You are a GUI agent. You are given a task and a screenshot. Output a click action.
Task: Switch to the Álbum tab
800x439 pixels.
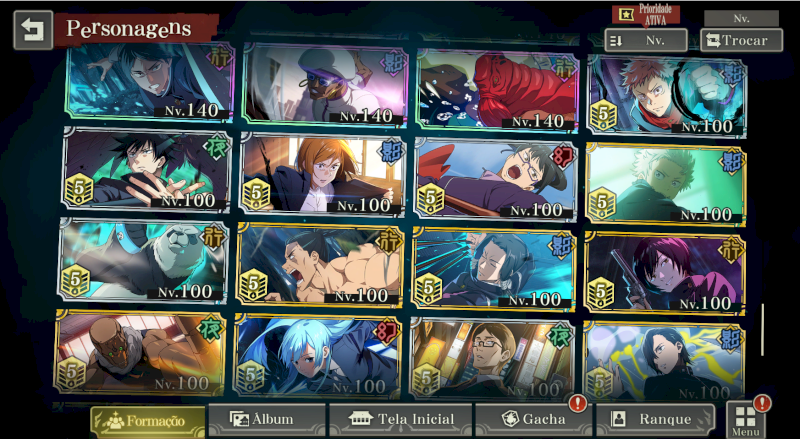click(267, 420)
